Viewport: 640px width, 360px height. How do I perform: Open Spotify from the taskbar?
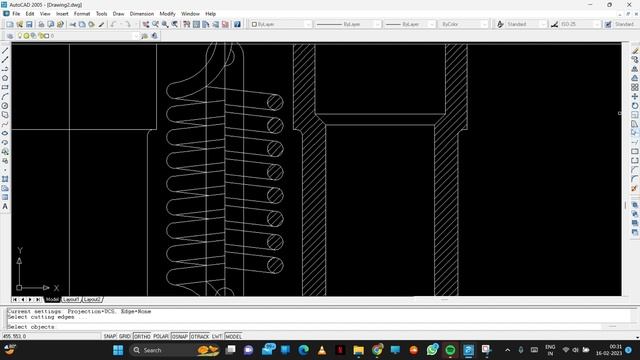coord(450,350)
